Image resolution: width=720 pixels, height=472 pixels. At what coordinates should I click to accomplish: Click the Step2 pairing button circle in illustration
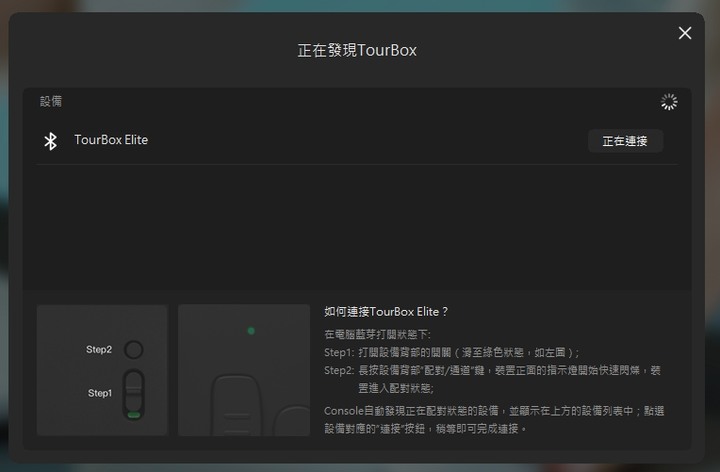pos(134,349)
